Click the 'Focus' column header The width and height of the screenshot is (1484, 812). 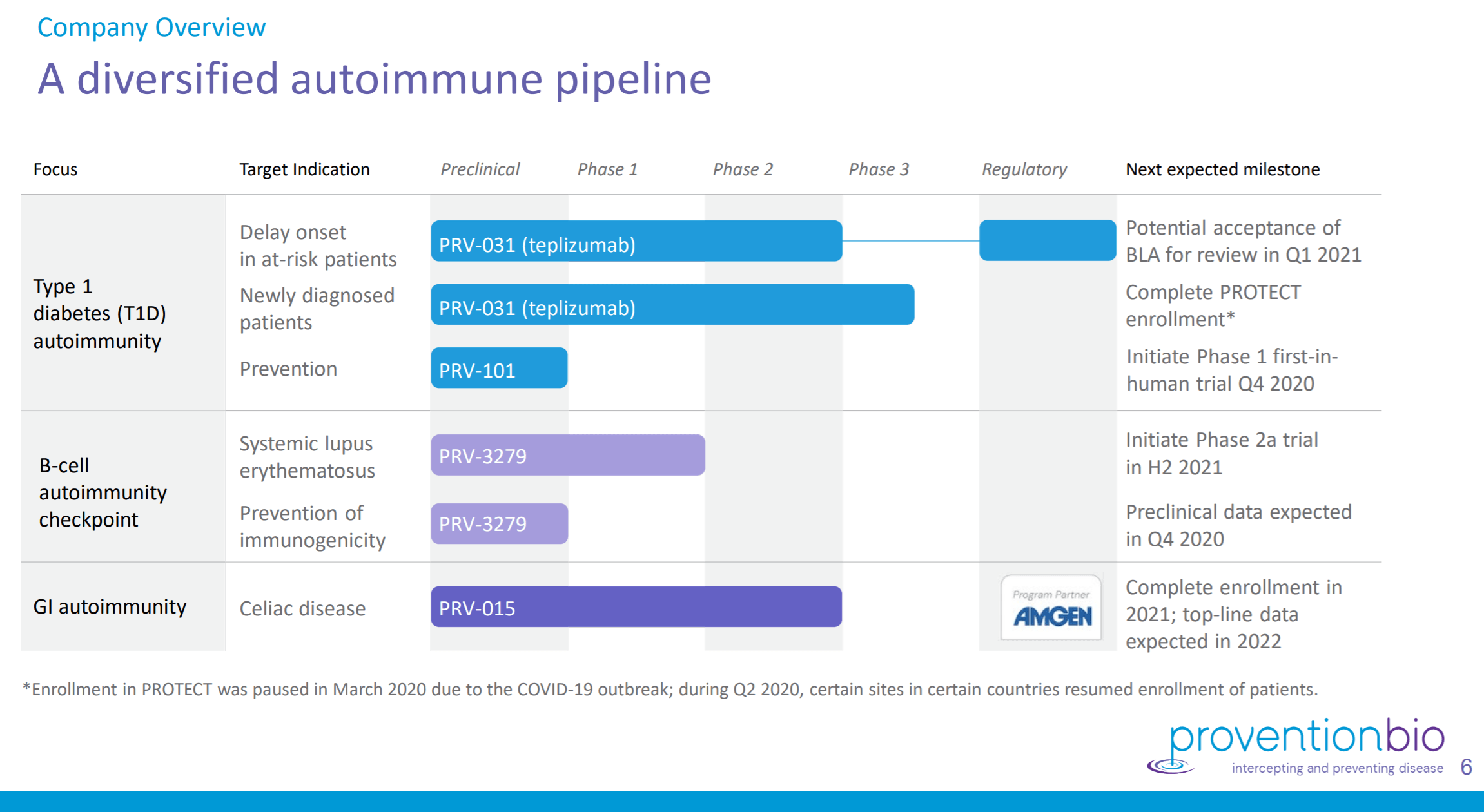coord(55,169)
